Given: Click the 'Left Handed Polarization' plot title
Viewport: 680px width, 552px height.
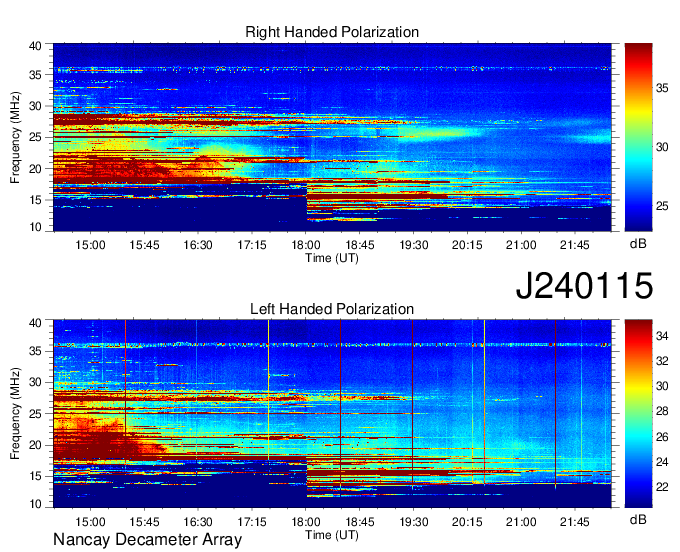Looking at the screenshot, I should pyautogui.click(x=332, y=309).
